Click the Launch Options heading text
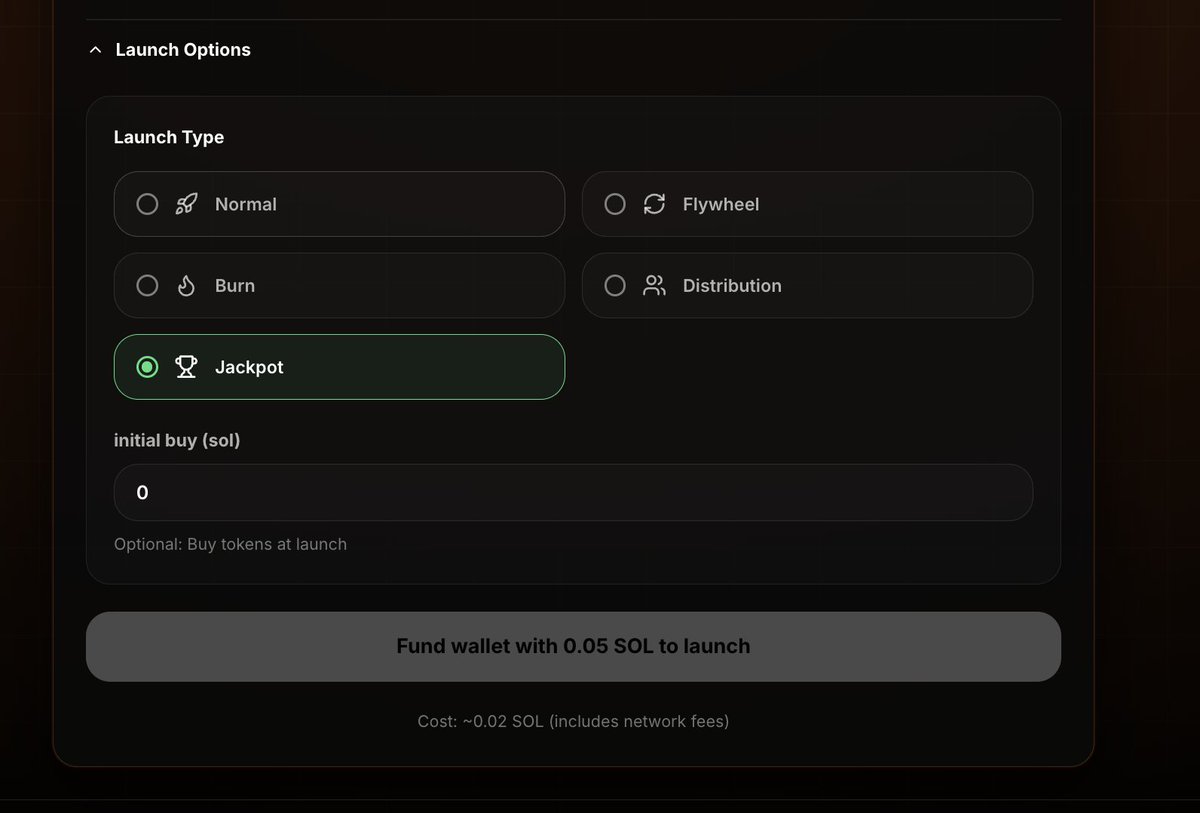Screen dimensions: 1200x813 click(183, 50)
